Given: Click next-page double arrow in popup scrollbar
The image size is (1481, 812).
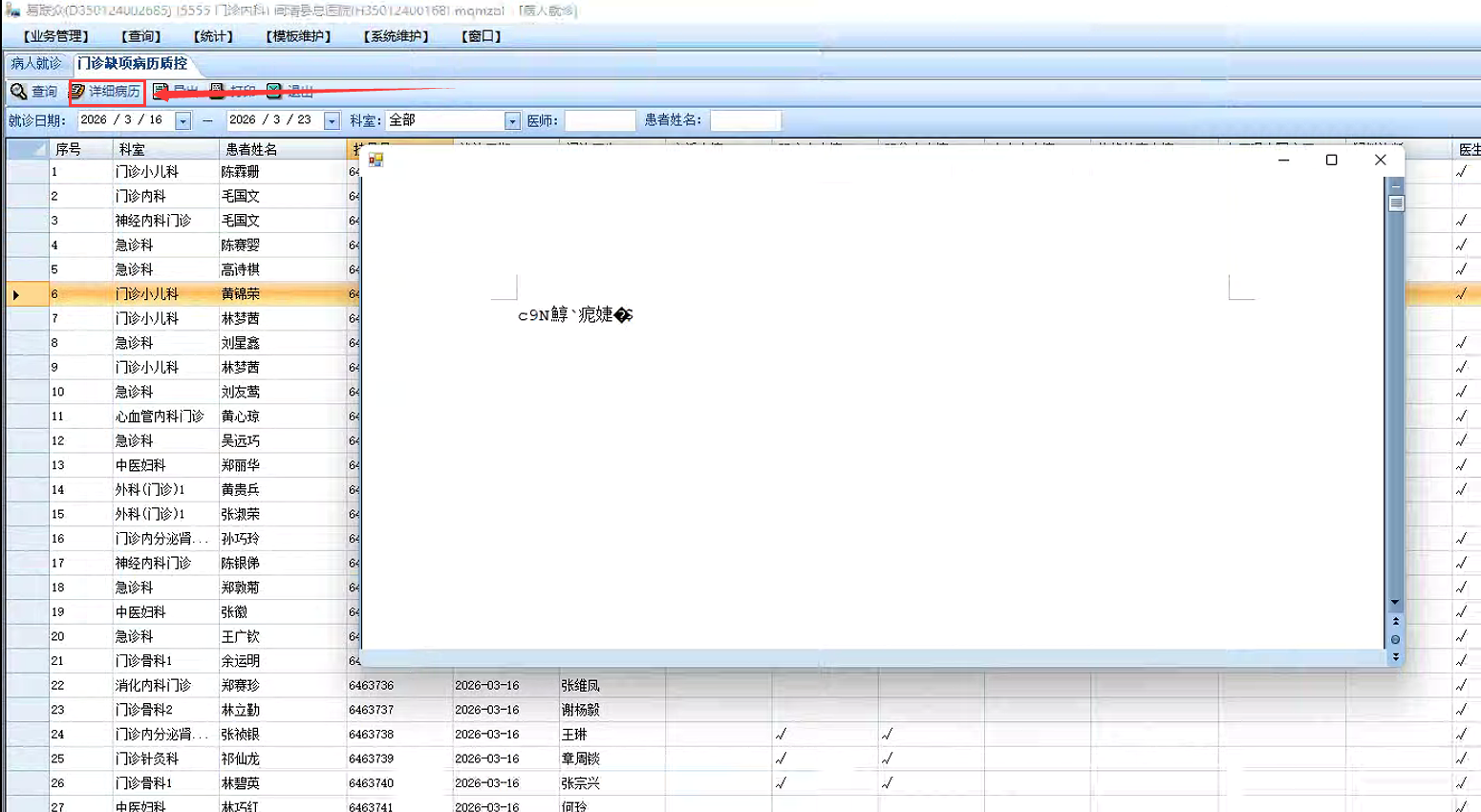Looking at the screenshot, I should 1396,656.
